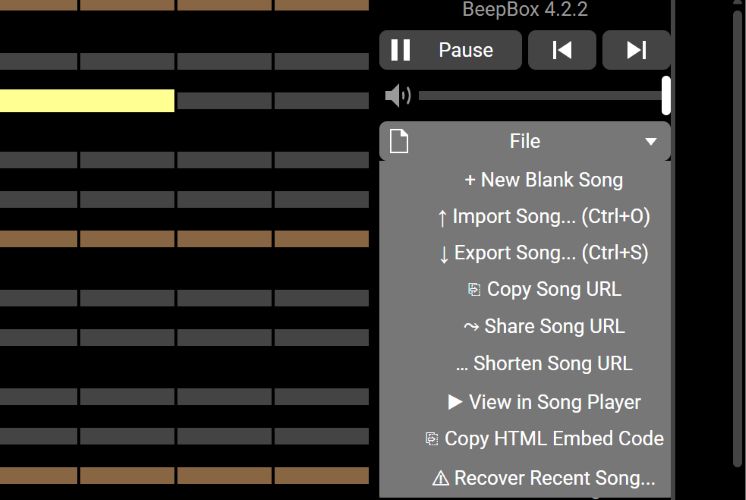Click the yellow note in pattern editor

[87, 100]
